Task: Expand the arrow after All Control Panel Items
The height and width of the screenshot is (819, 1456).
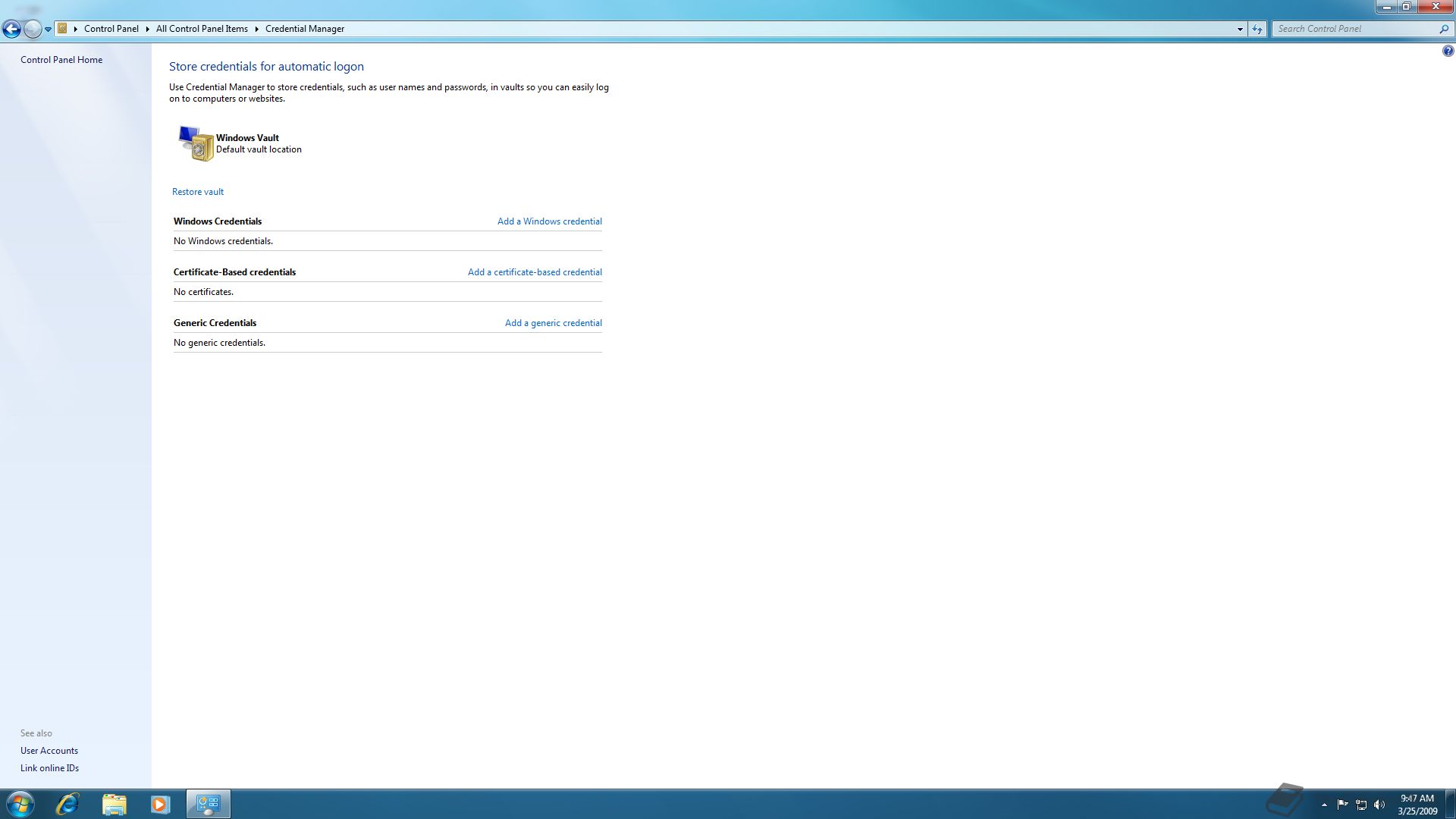Action: (x=256, y=29)
